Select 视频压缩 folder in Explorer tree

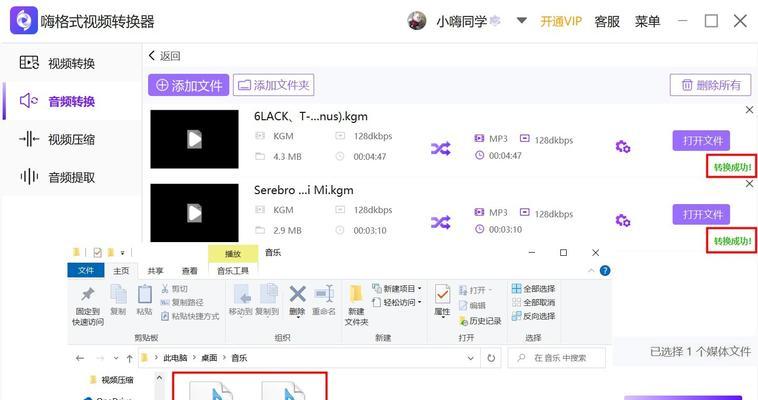click(x=112, y=380)
